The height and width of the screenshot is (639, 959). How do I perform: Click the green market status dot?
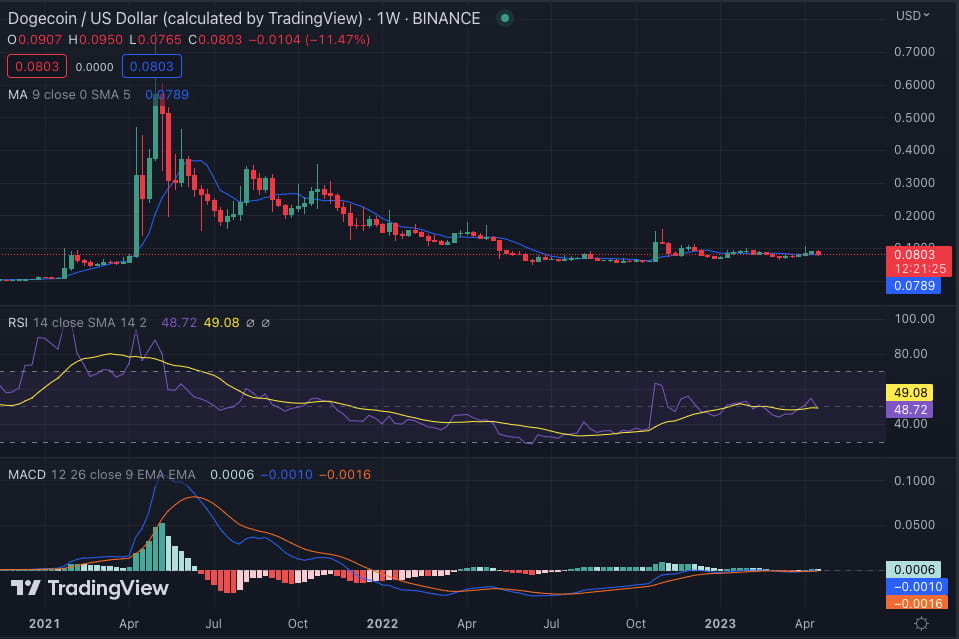[505, 18]
